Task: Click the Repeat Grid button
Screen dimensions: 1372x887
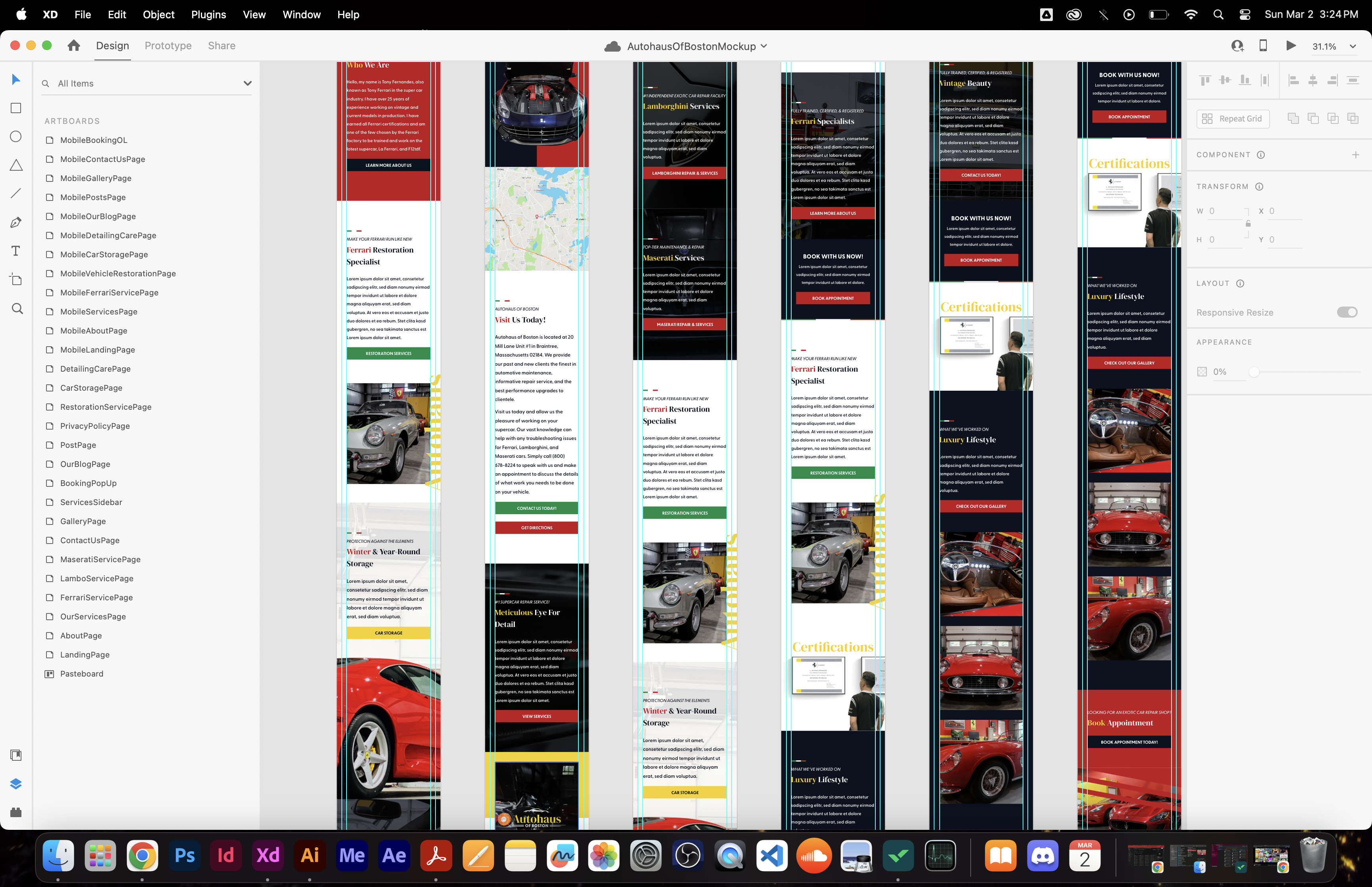Action: 1233,119
